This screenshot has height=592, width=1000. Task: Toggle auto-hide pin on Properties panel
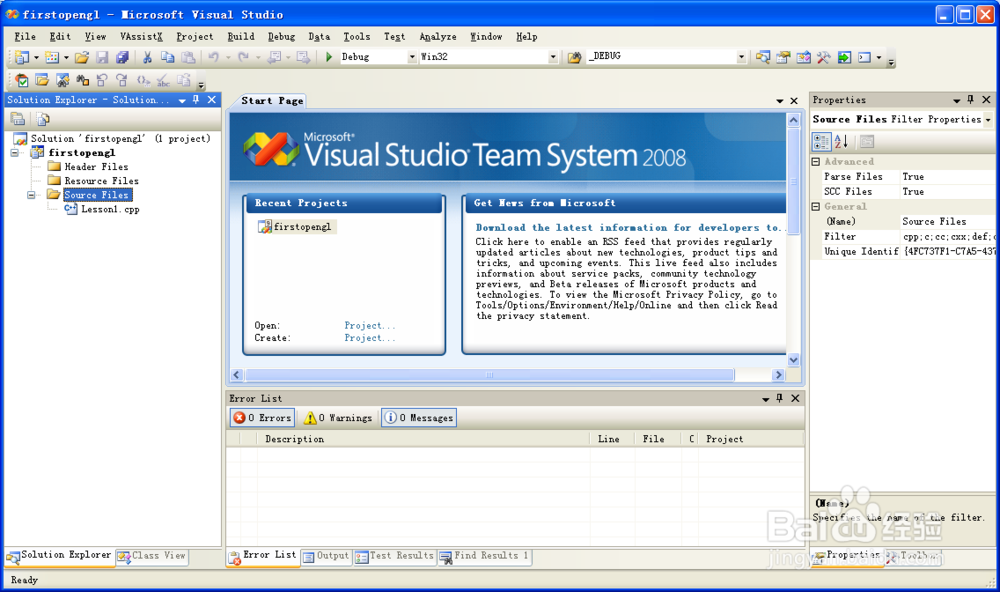tap(971, 100)
